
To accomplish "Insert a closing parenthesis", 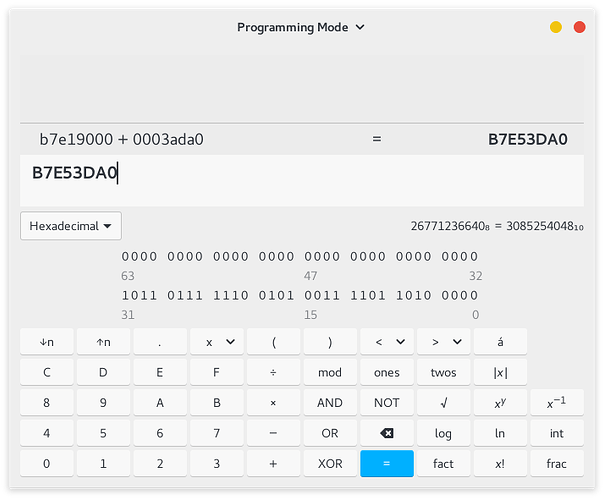I will (330, 342).
